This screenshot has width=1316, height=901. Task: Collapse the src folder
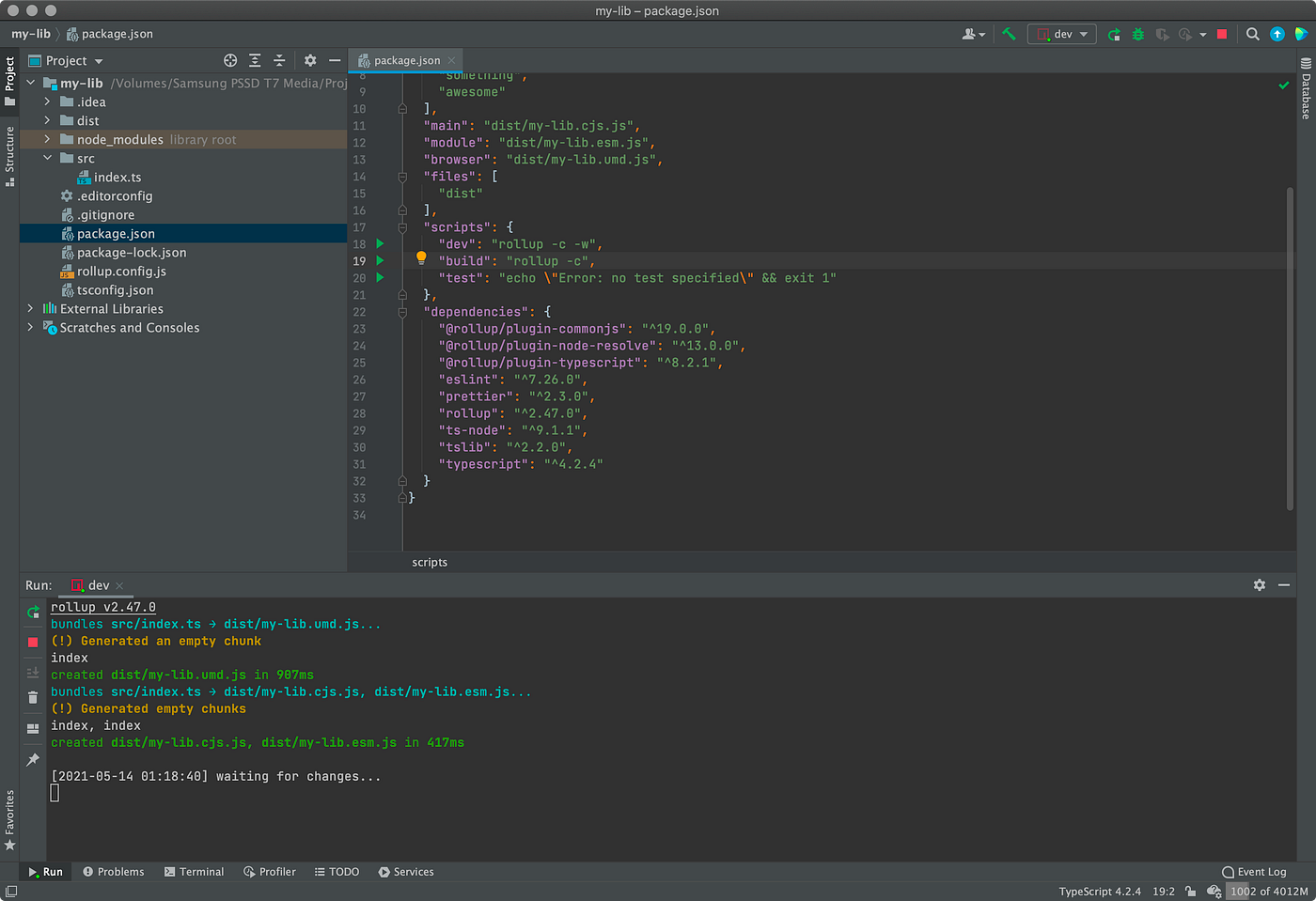[47, 158]
